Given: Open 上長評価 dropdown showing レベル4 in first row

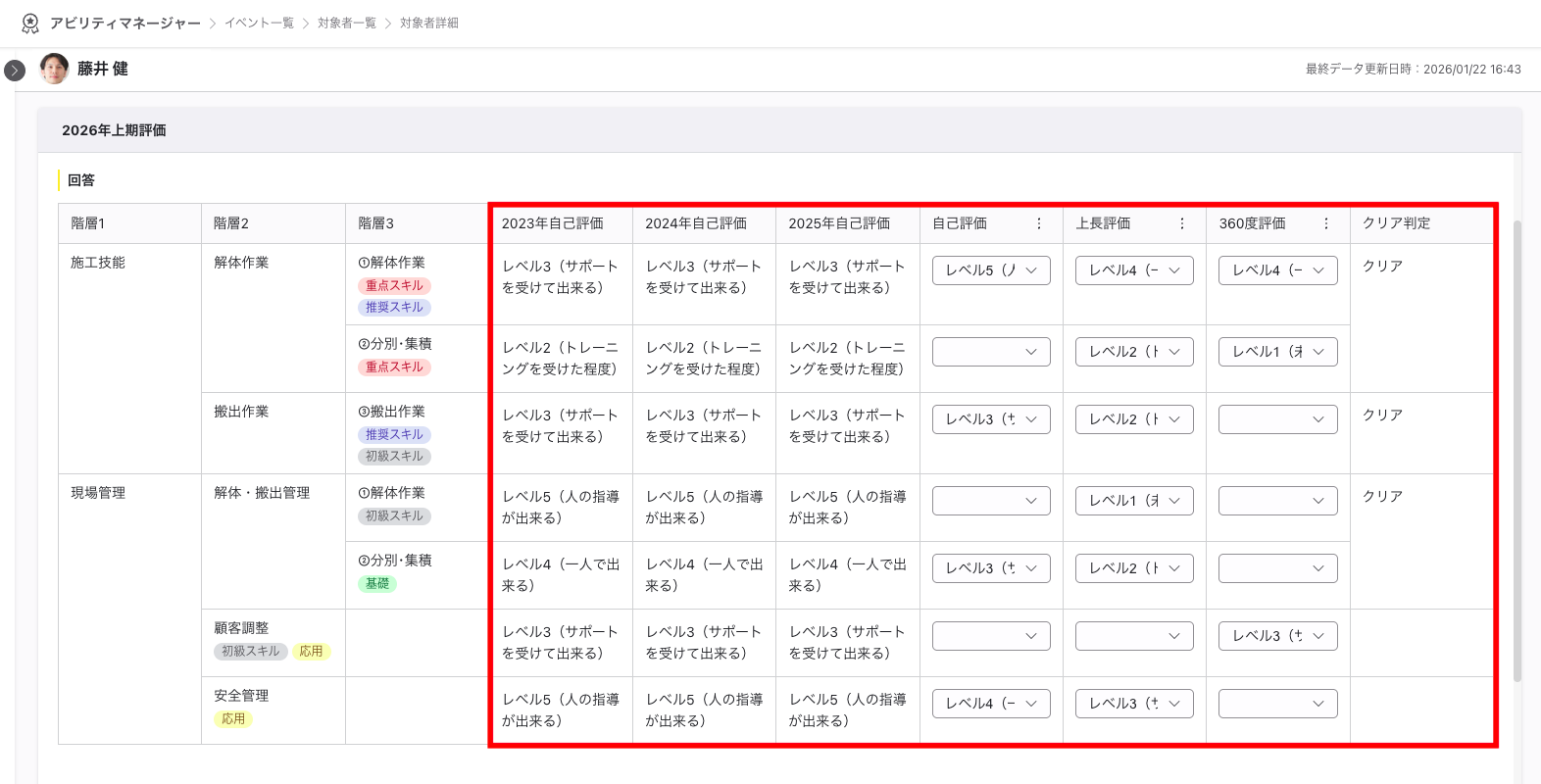Looking at the screenshot, I should (x=1134, y=270).
